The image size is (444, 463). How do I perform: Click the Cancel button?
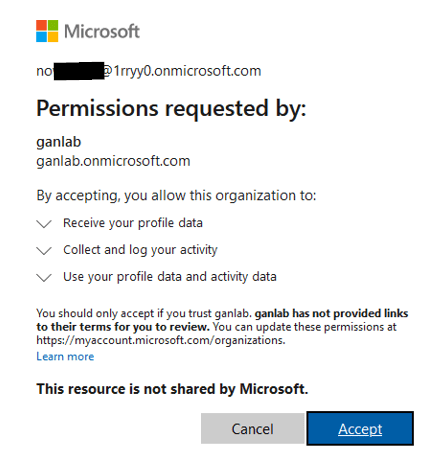click(253, 429)
